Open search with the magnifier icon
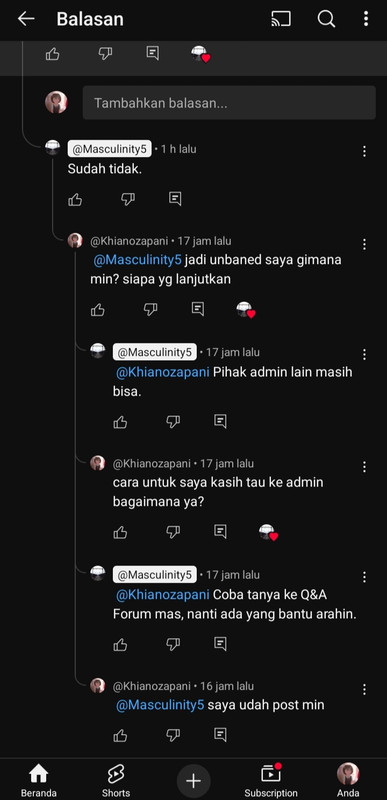This screenshot has width=387, height=800. click(x=326, y=19)
